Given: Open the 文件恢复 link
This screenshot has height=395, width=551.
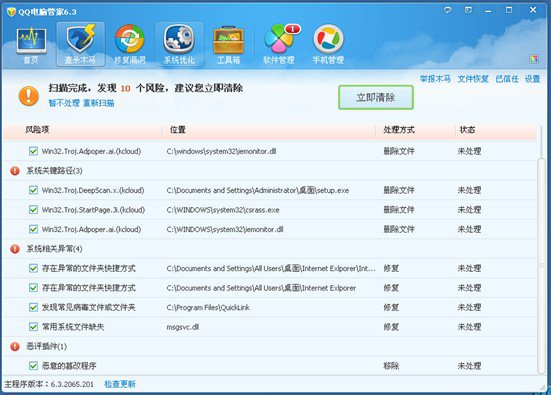Looking at the screenshot, I should [473, 79].
